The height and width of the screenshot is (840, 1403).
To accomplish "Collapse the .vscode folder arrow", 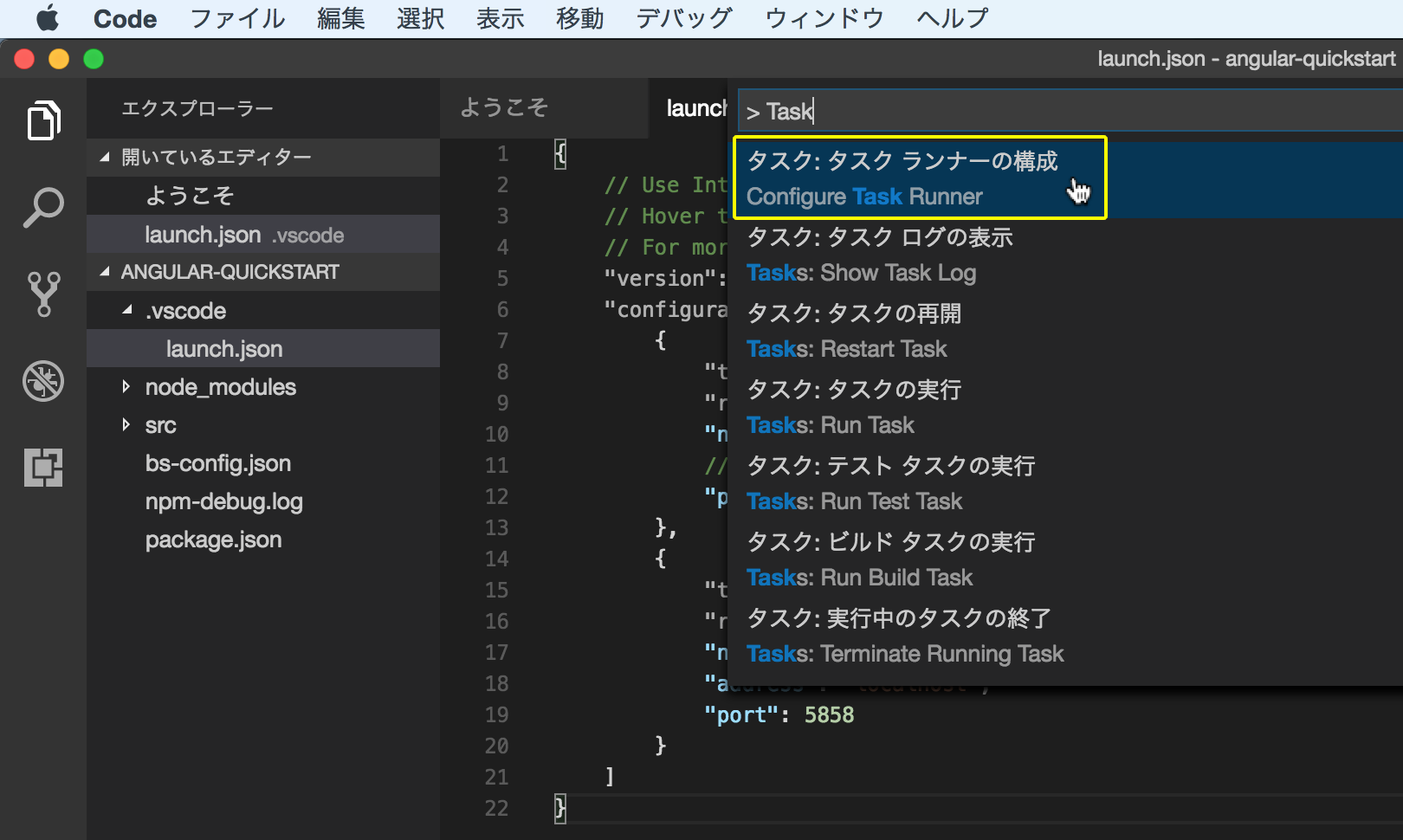I will tap(127, 310).
